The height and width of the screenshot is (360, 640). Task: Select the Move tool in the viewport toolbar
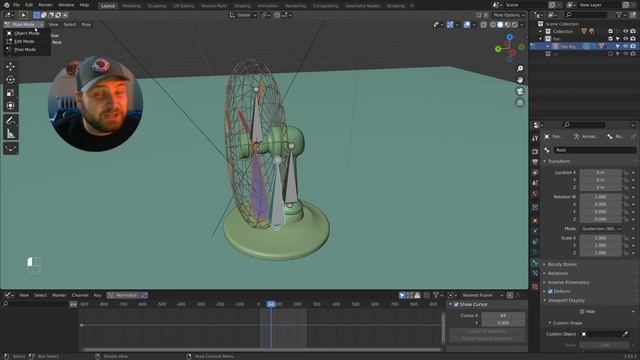(11, 66)
